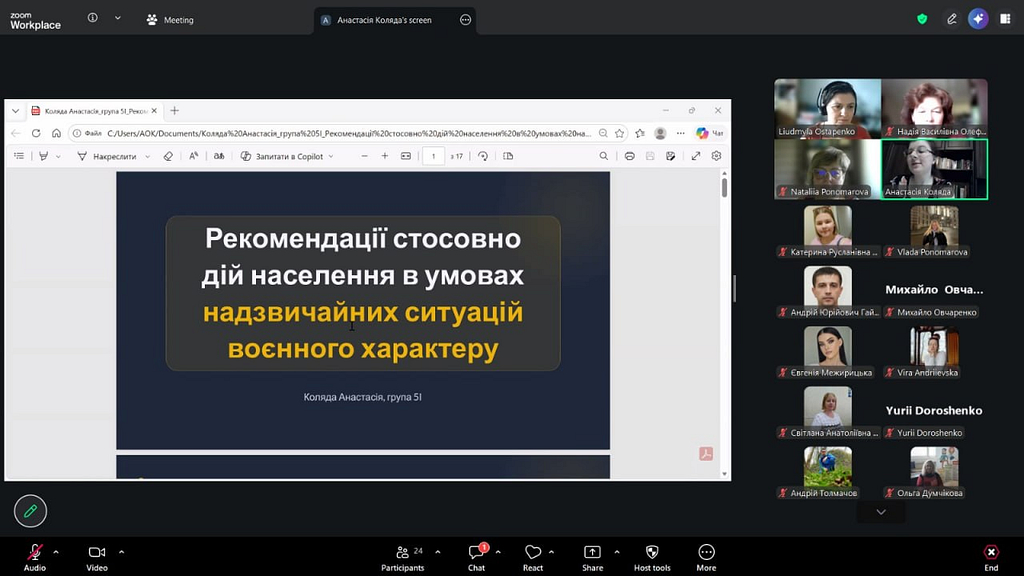Expand Video options caret
The width and height of the screenshot is (1024, 576).
click(x=121, y=552)
